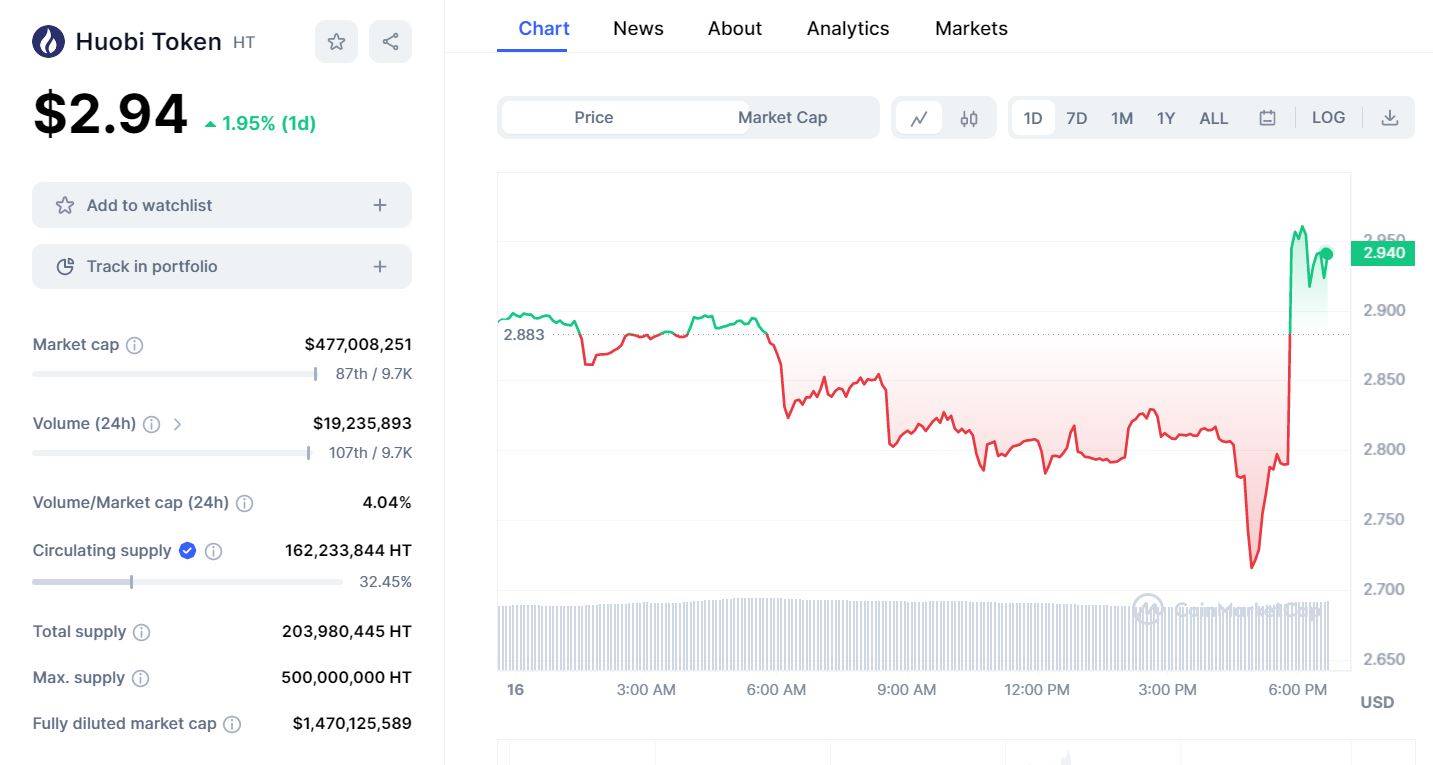Screen dimensions: 1433x765
Task: Click the $19,235,893 volume value
Action: (362, 424)
